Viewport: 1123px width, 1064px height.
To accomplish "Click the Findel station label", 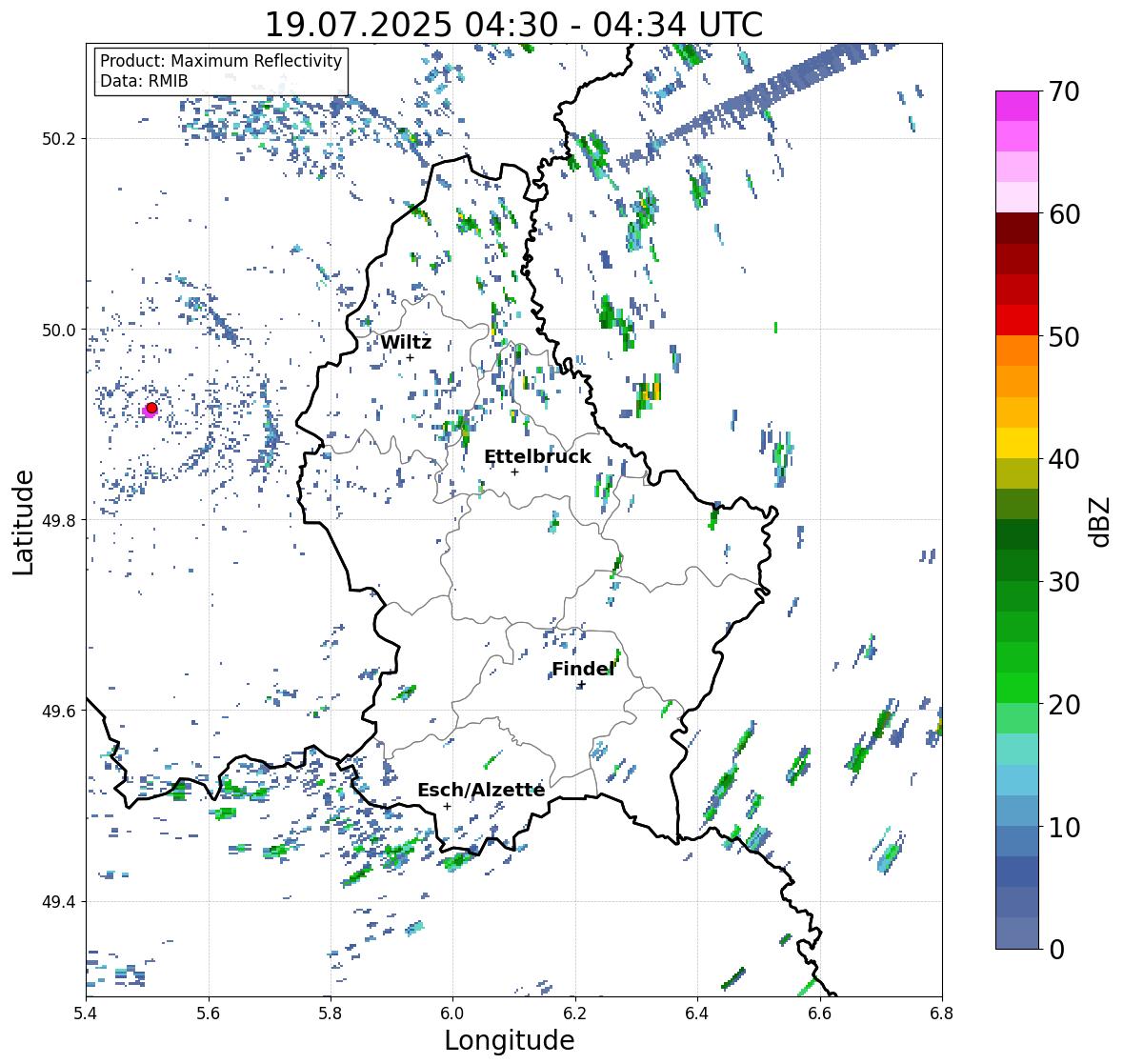I will tap(583, 669).
